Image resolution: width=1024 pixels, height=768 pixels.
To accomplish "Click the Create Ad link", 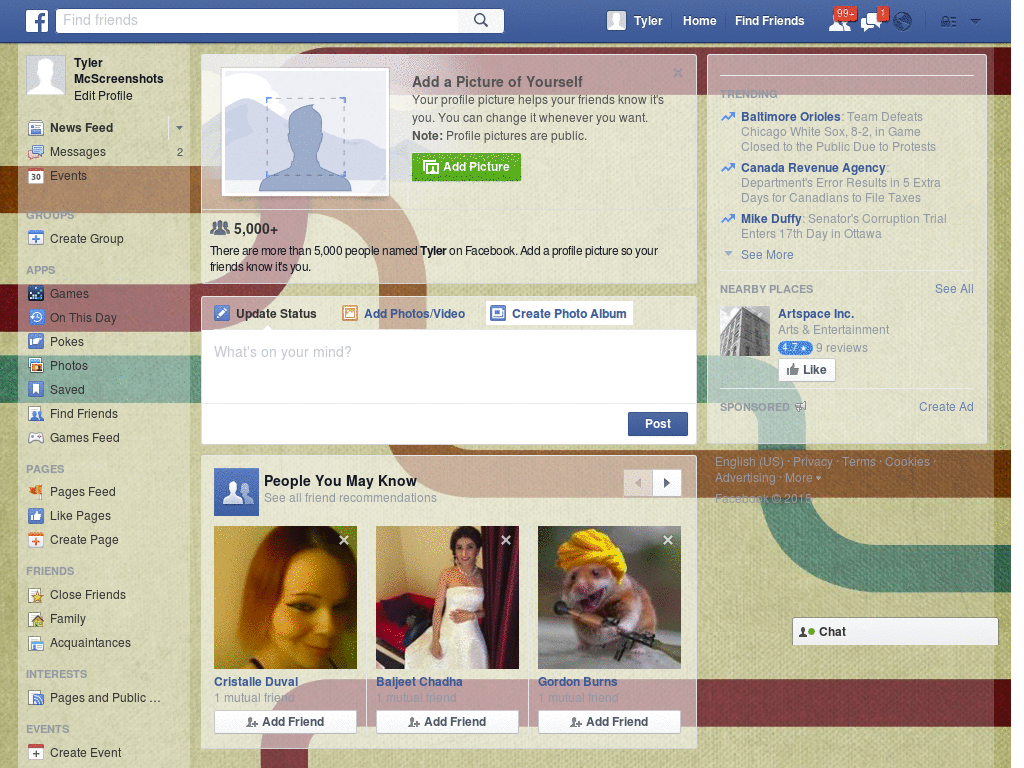I will coord(946,407).
